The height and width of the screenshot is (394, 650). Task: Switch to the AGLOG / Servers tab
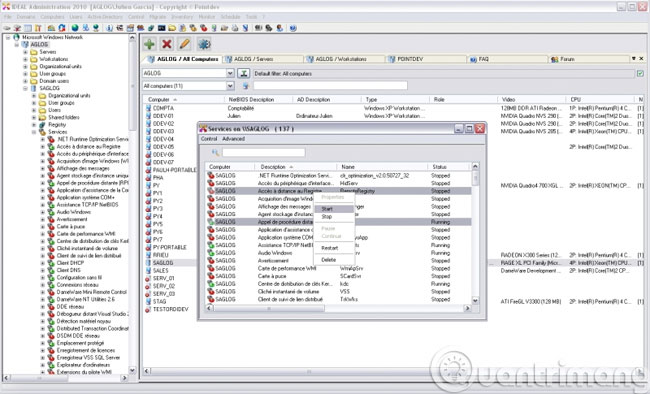click(263, 59)
